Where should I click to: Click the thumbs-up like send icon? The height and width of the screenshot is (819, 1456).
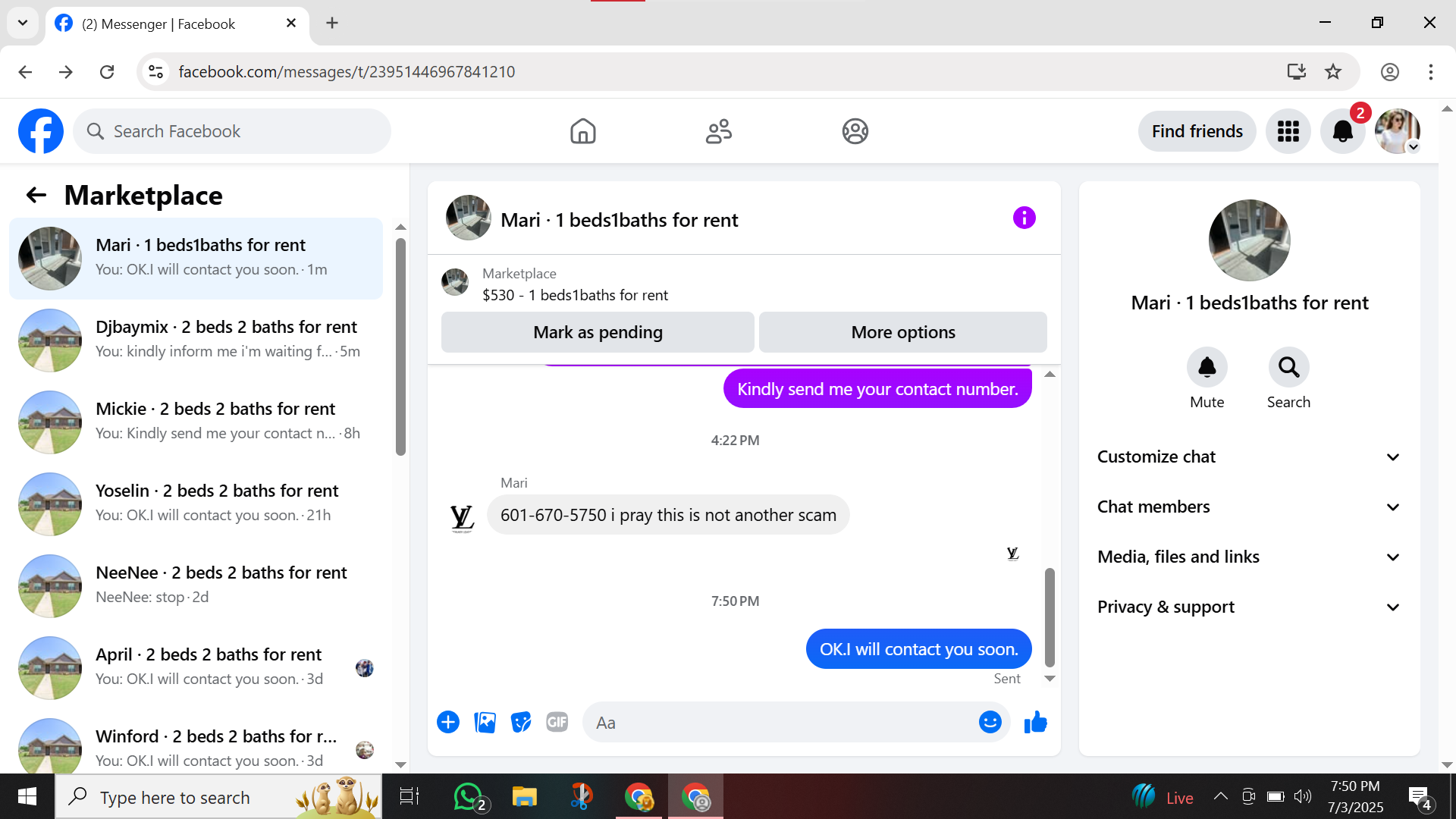pyautogui.click(x=1035, y=723)
